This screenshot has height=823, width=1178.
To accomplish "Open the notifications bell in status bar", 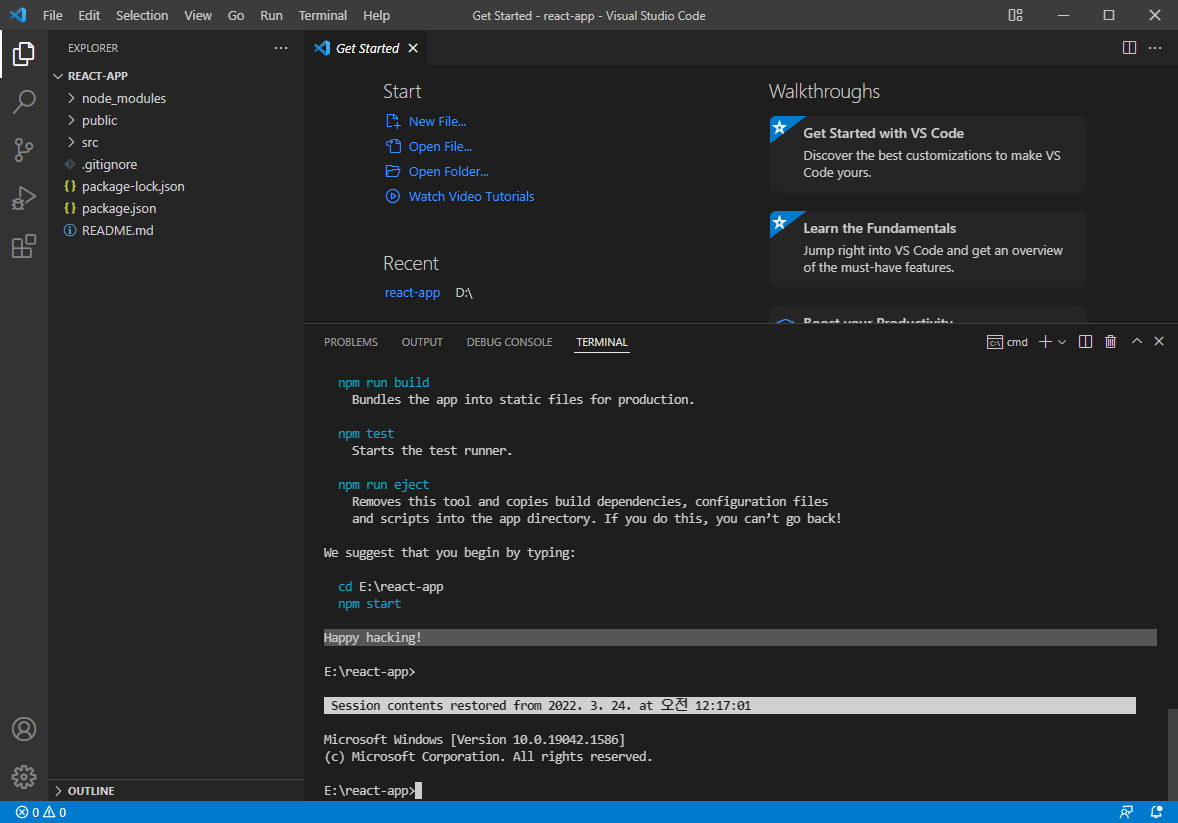I will tap(1156, 812).
